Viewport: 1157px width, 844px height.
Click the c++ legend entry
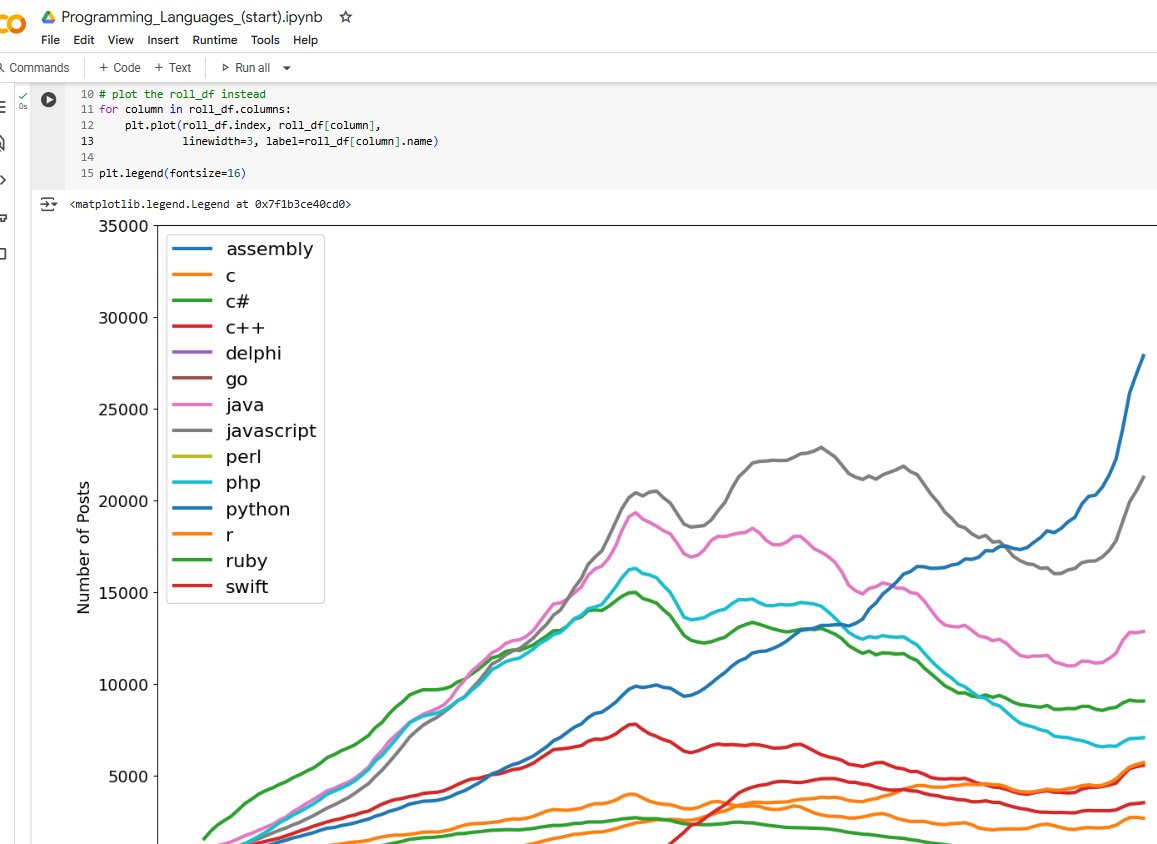218,327
